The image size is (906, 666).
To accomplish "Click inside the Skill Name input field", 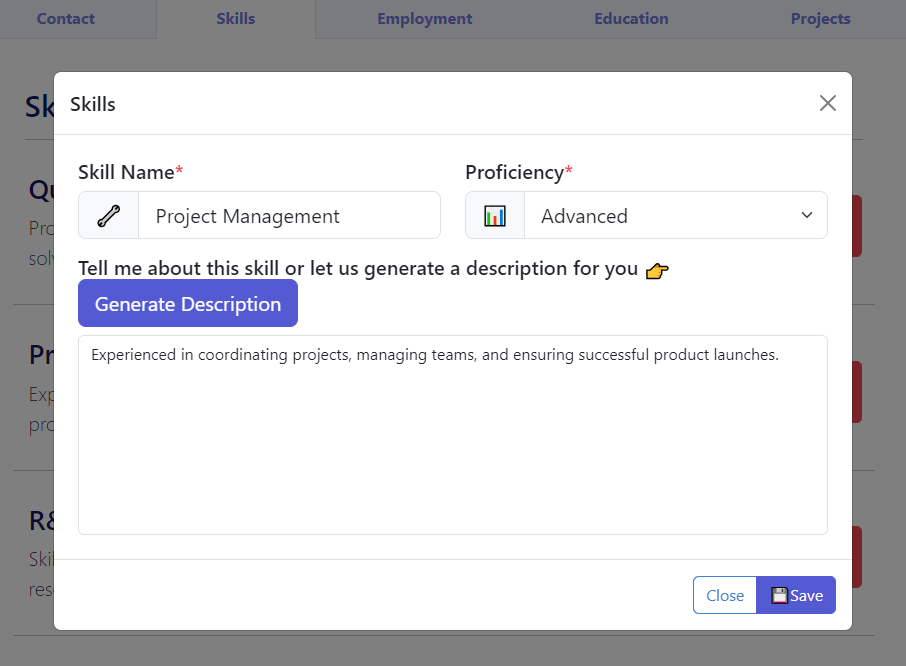I will [x=290, y=215].
